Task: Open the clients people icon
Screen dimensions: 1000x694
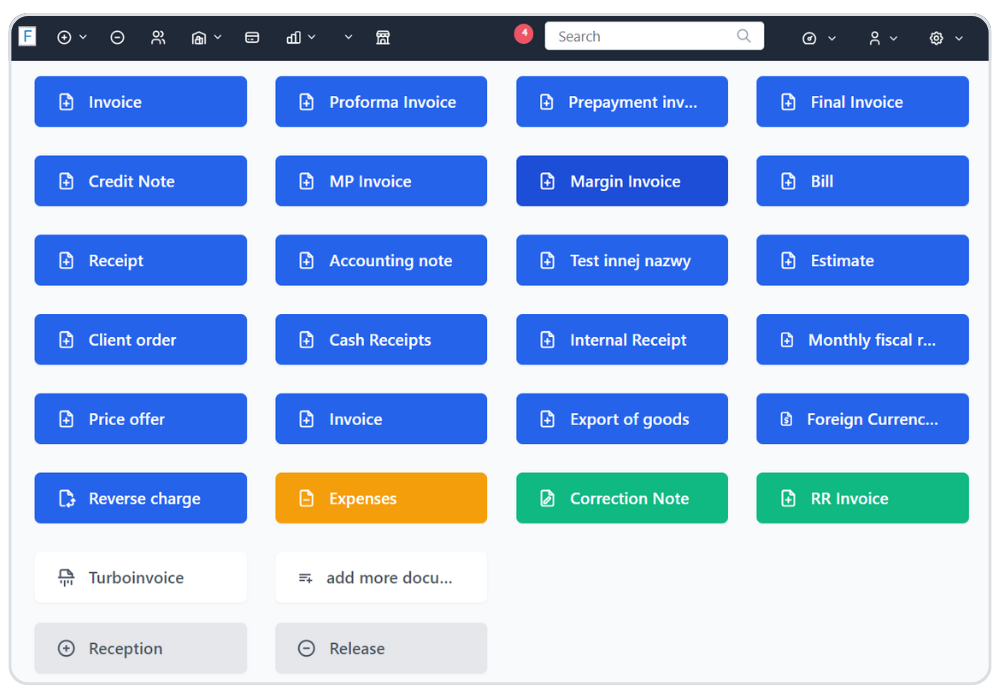Action: pos(158,37)
